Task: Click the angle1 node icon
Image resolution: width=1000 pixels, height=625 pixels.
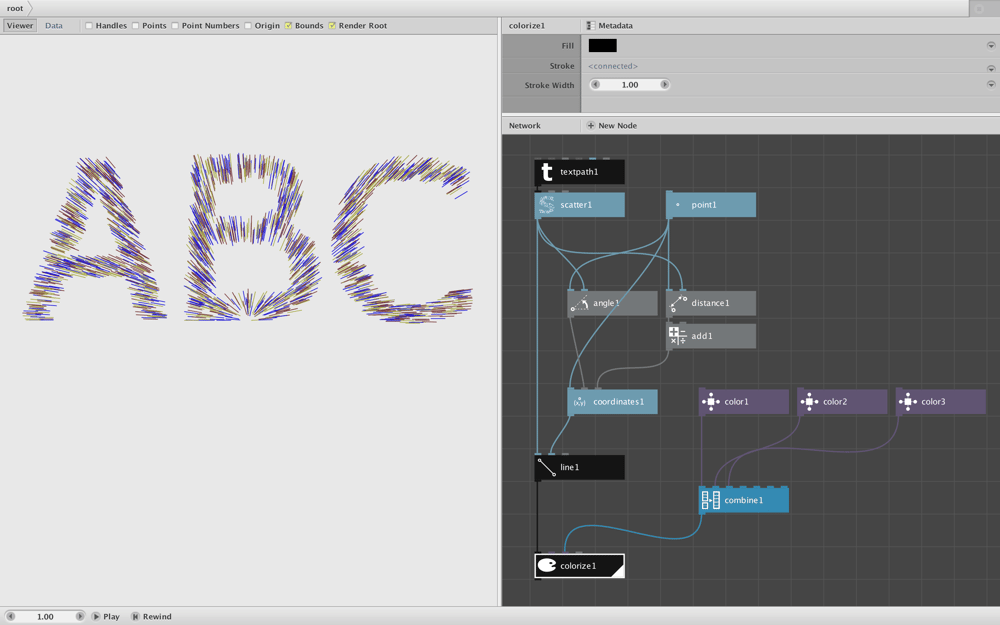Action: pos(579,304)
